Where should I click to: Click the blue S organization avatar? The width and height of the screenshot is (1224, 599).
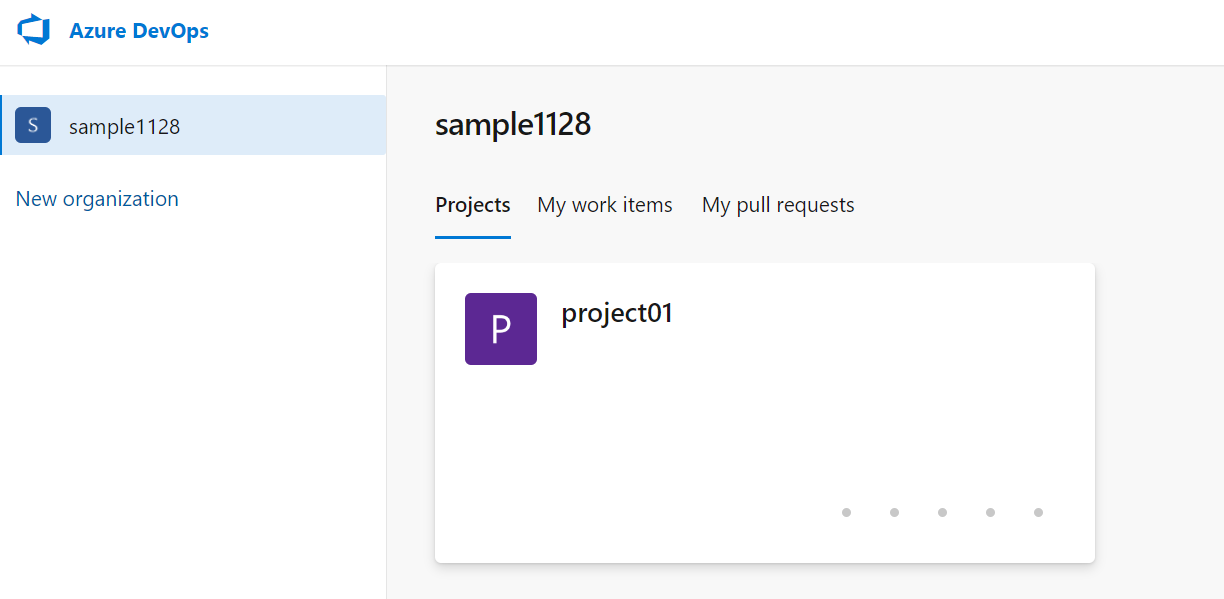[33, 126]
